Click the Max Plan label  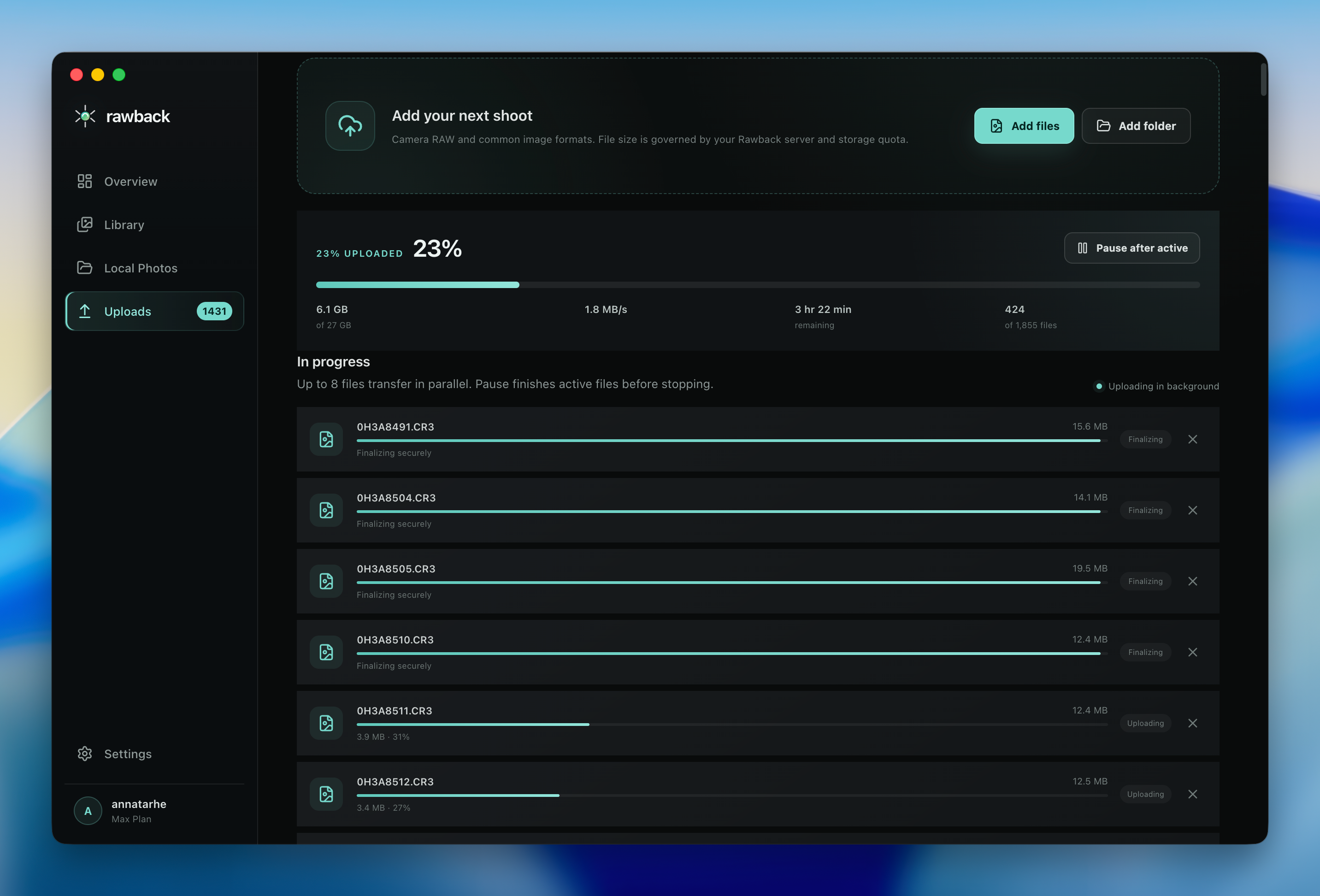(x=131, y=819)
